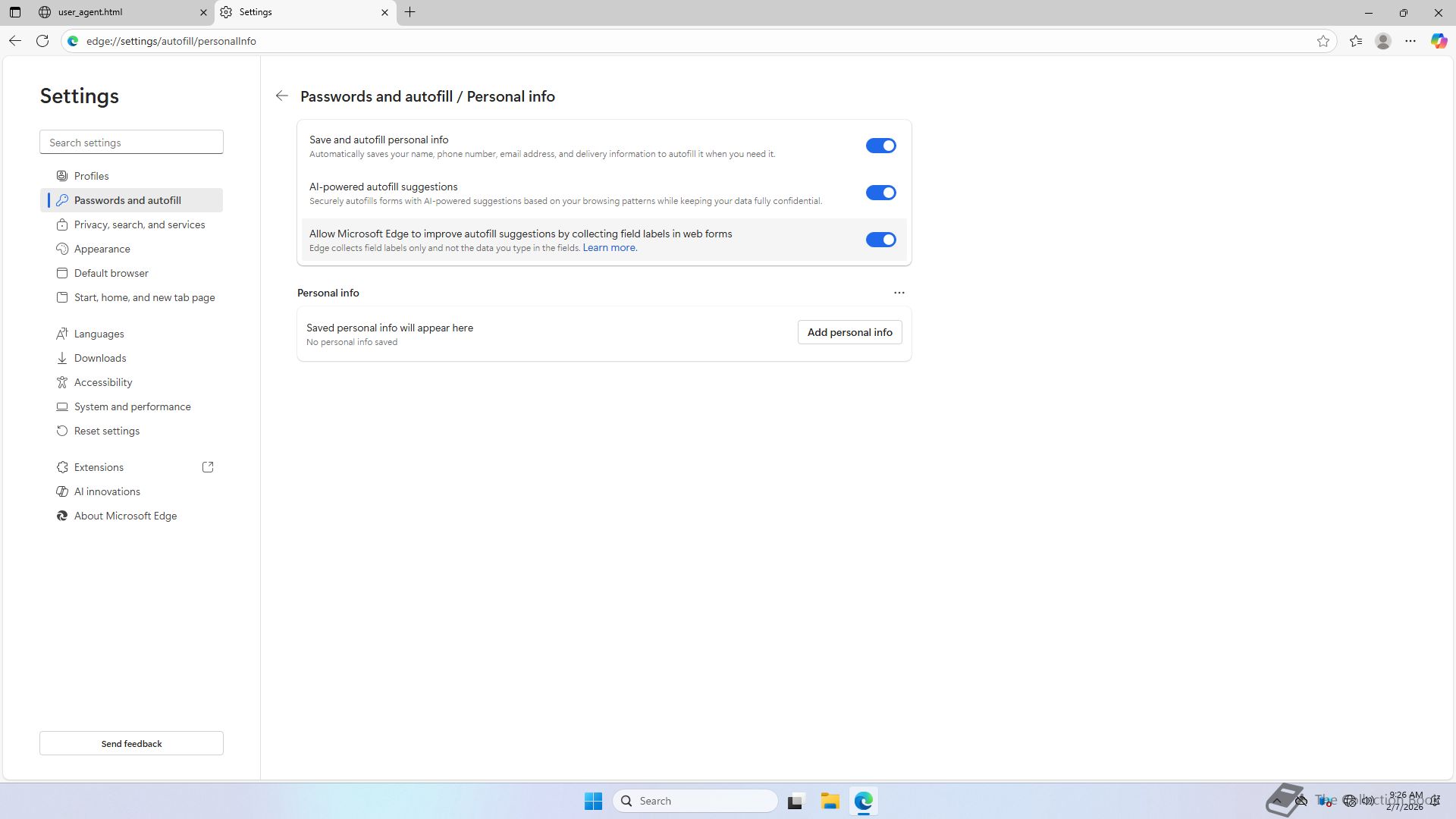
Task: Click the Copilot icon in the toolbar
Action: [1439, 41]
